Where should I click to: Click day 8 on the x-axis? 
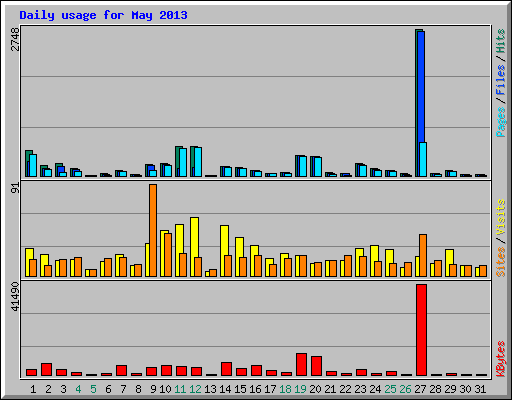[138, 389]
